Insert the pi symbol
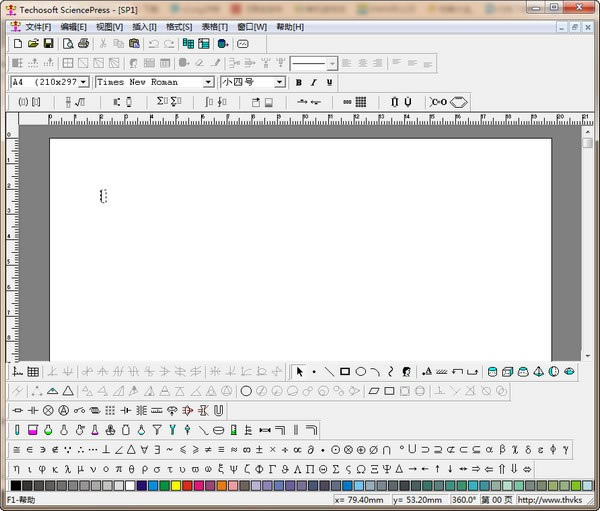Screen dimensions: 600x511 118,468
